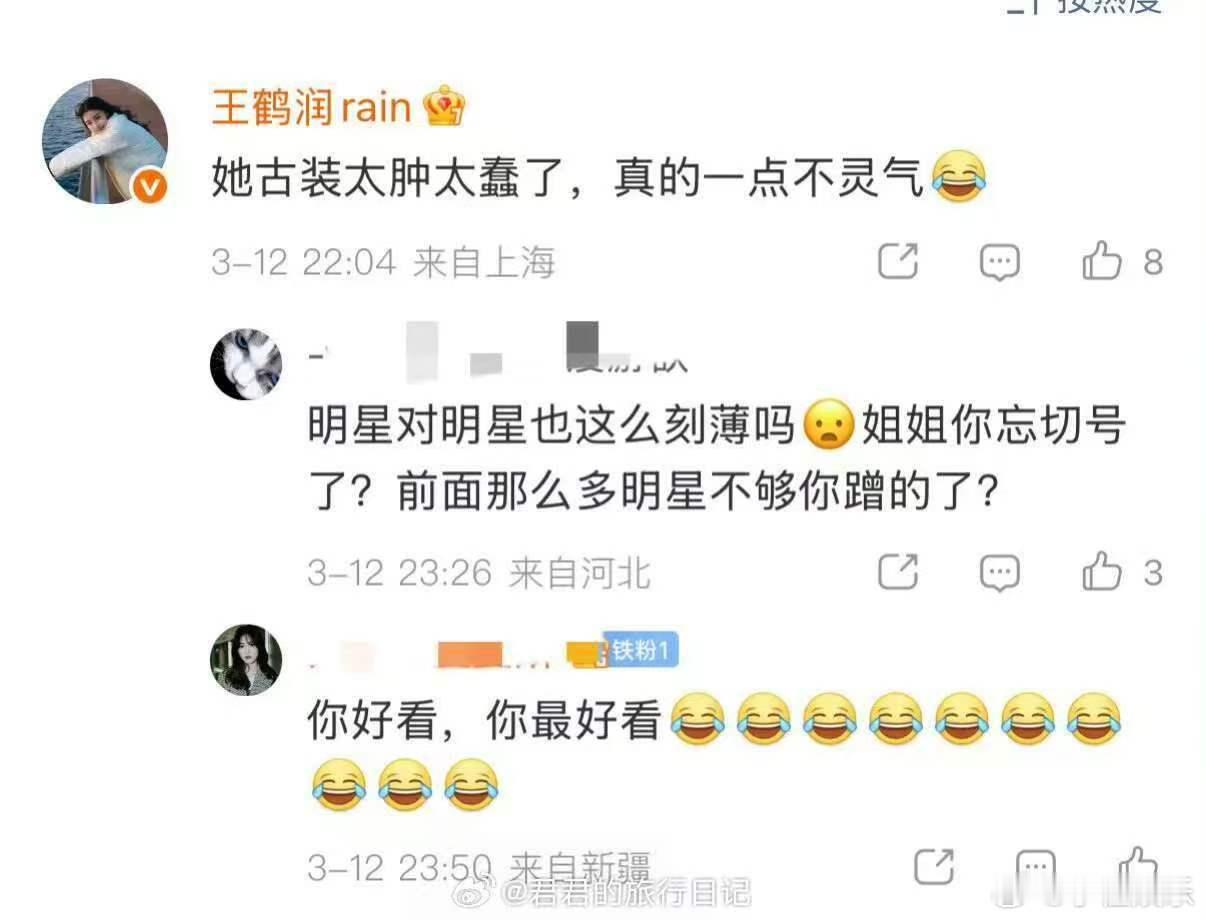This screenshot has width=1206, height=920.
Task: Open reply bubble on 河北 comment
Action: [x=999, y=573]
